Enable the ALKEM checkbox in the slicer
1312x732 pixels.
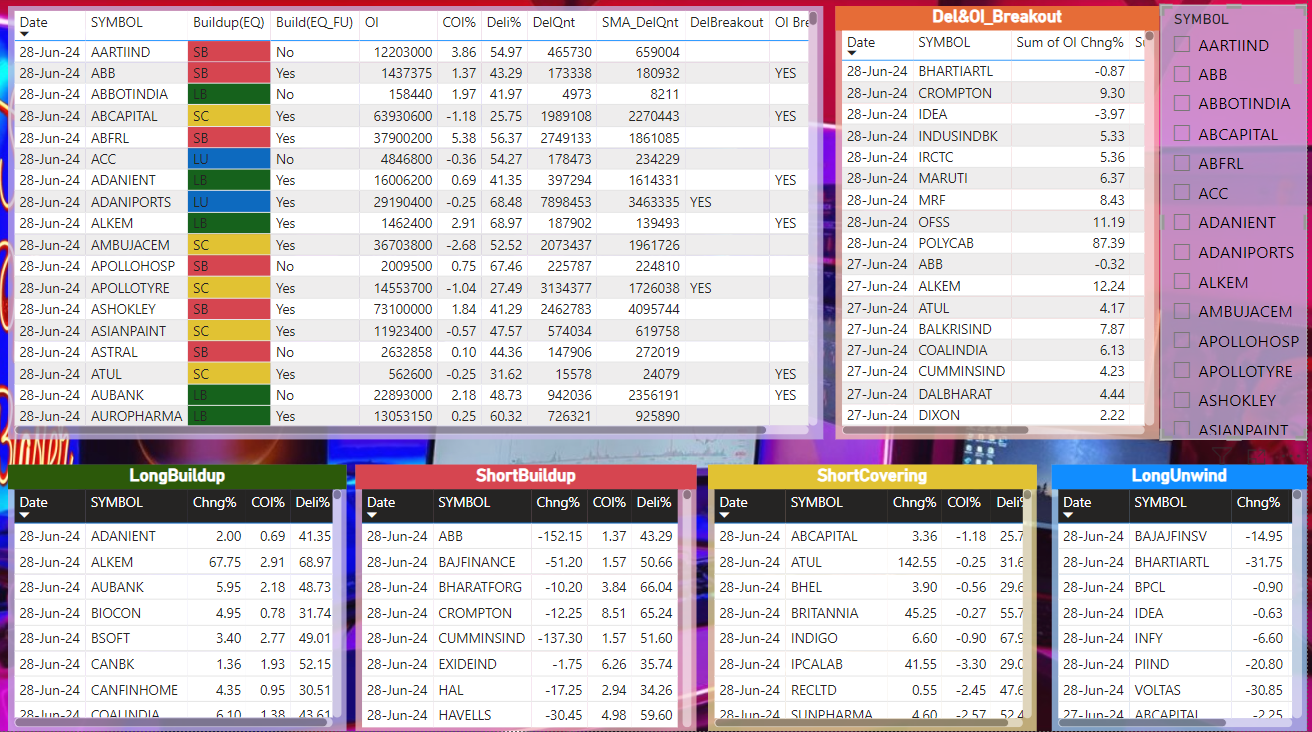click(1182, 282)
